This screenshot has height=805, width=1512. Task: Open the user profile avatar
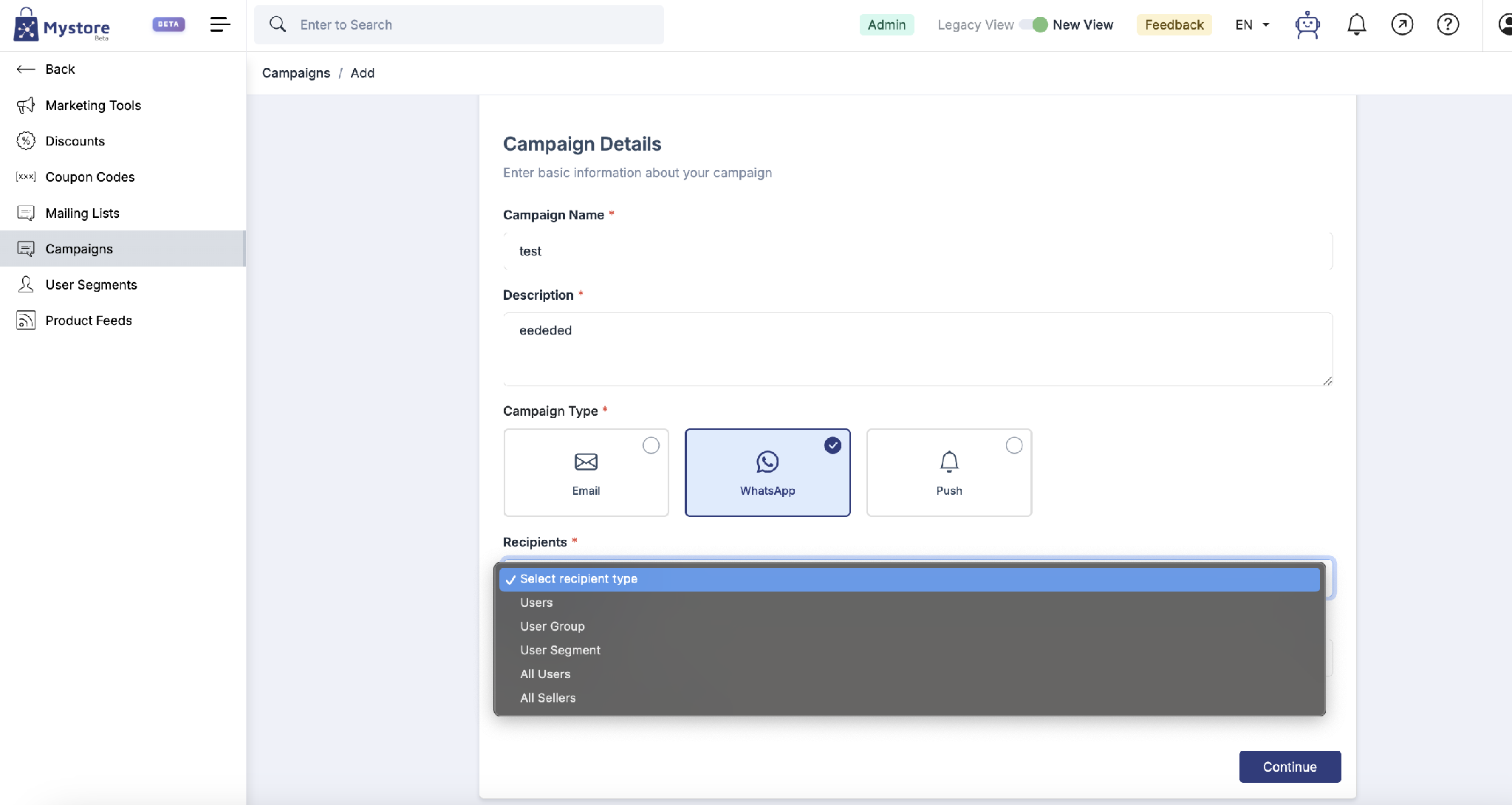pyautogui.click(x=1505, y=25)
